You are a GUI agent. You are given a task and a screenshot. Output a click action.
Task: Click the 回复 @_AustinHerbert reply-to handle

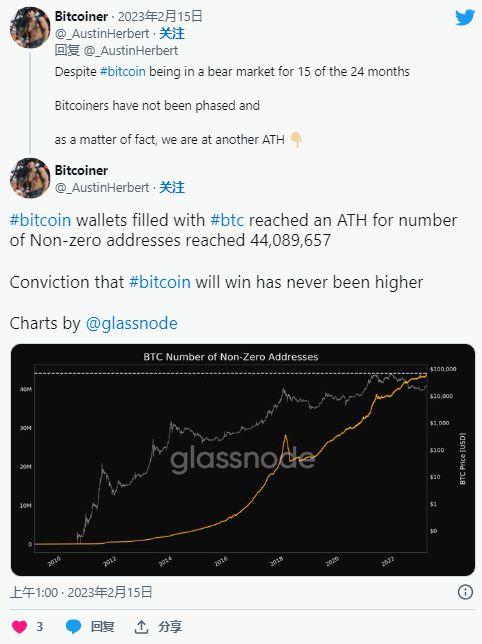(131, 51)
